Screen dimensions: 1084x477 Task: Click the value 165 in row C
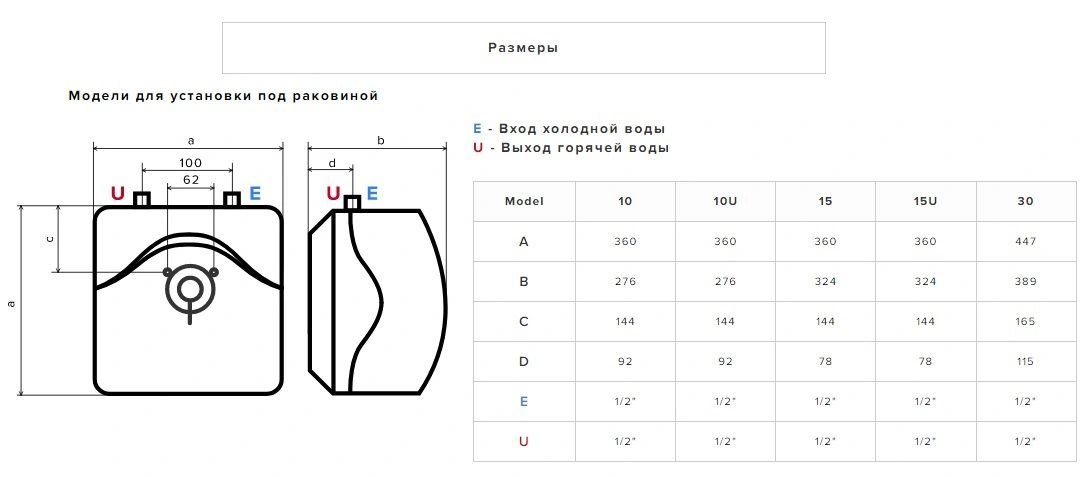tap(1025, 321)
